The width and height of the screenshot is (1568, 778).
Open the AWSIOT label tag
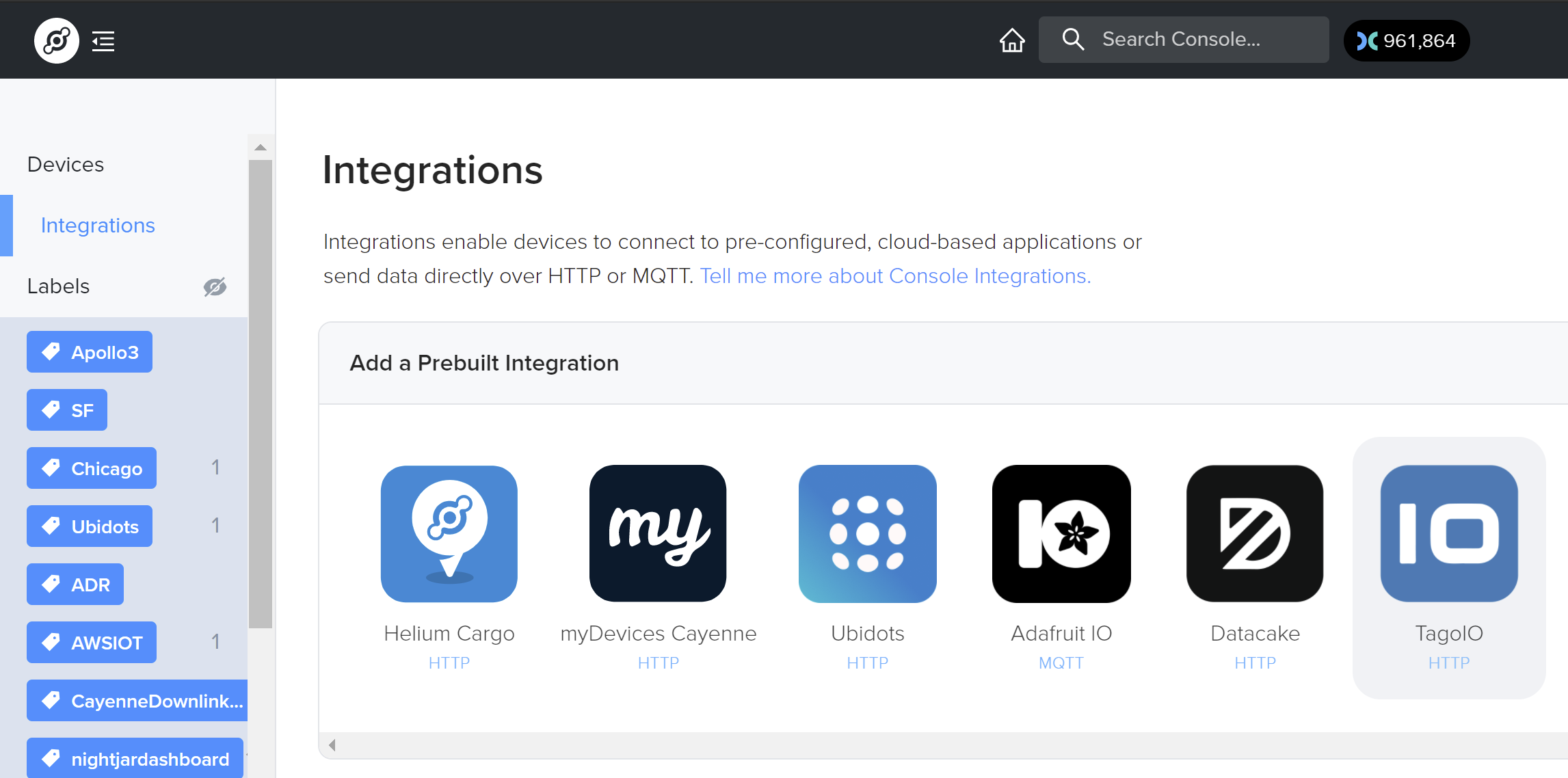pyautogui.click(x=92, y=643)
